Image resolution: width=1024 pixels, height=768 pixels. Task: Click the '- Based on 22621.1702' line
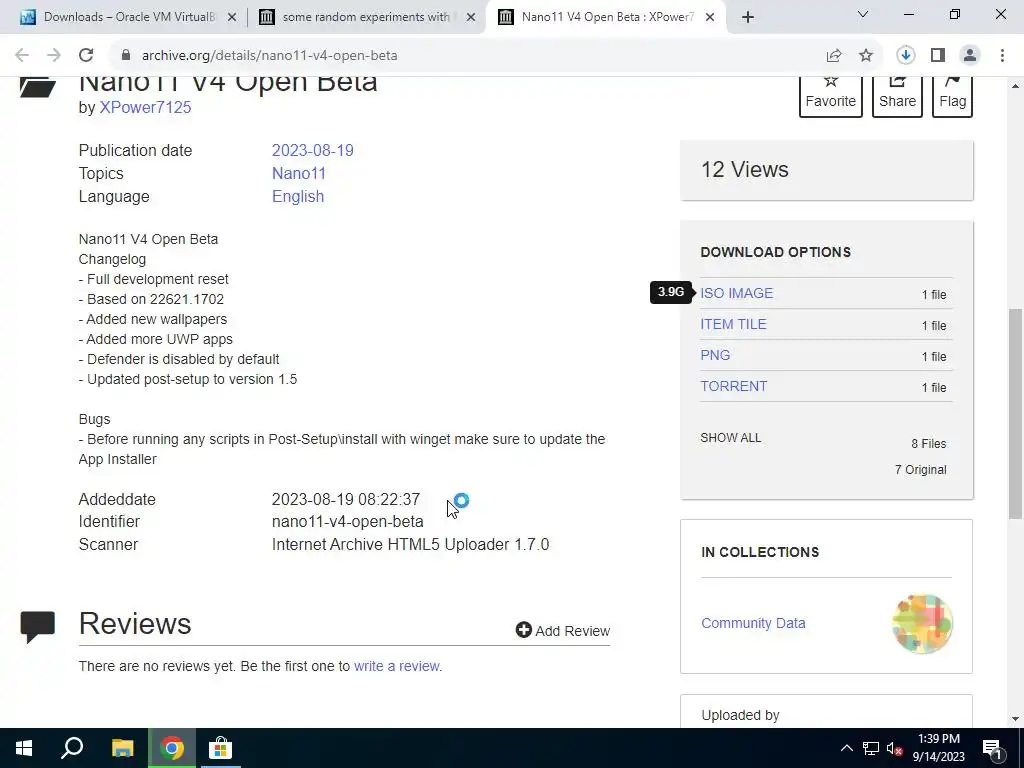tap(151, 299)
